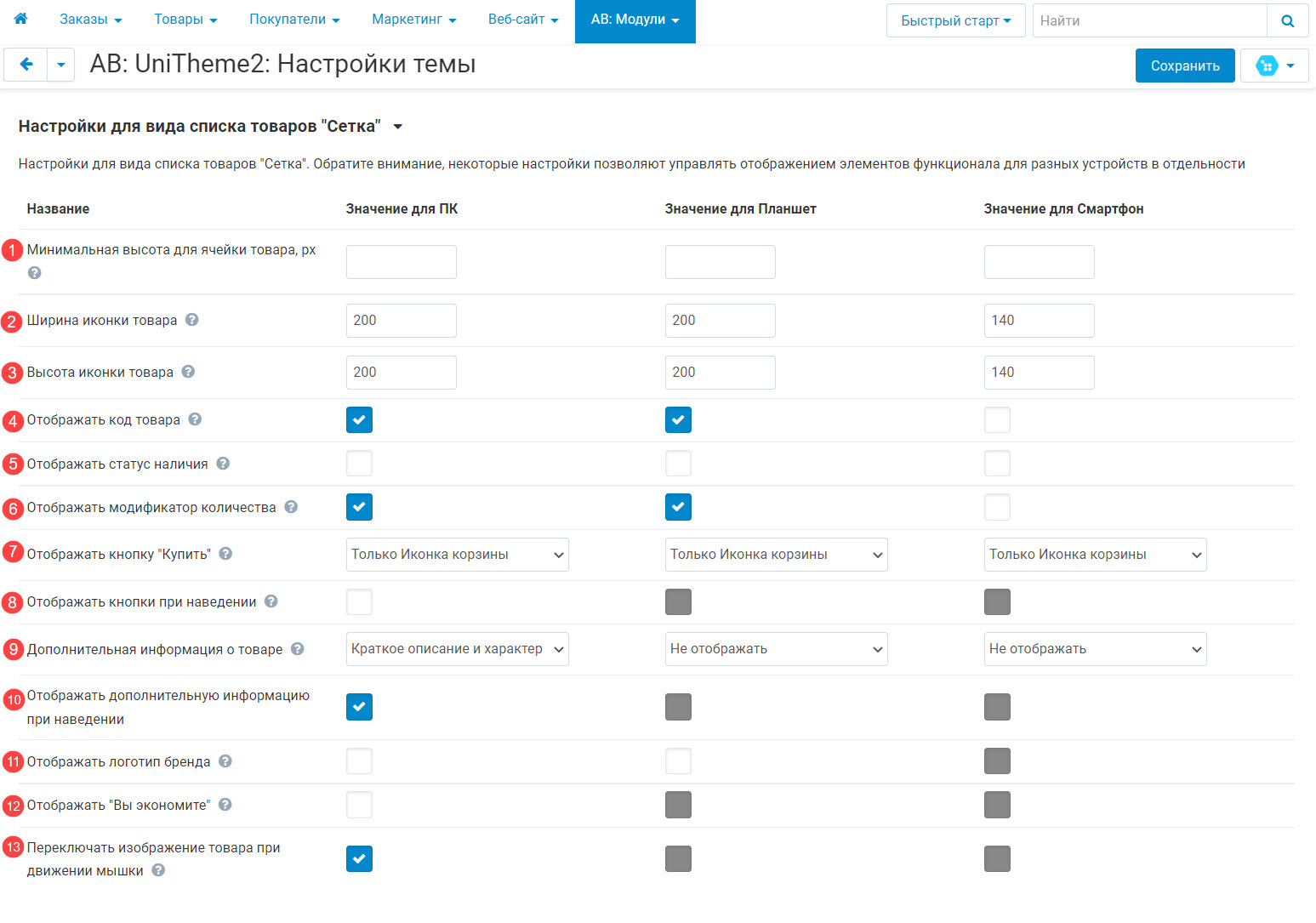Uncheck quantity modifier for ПК

pos(359,507)
